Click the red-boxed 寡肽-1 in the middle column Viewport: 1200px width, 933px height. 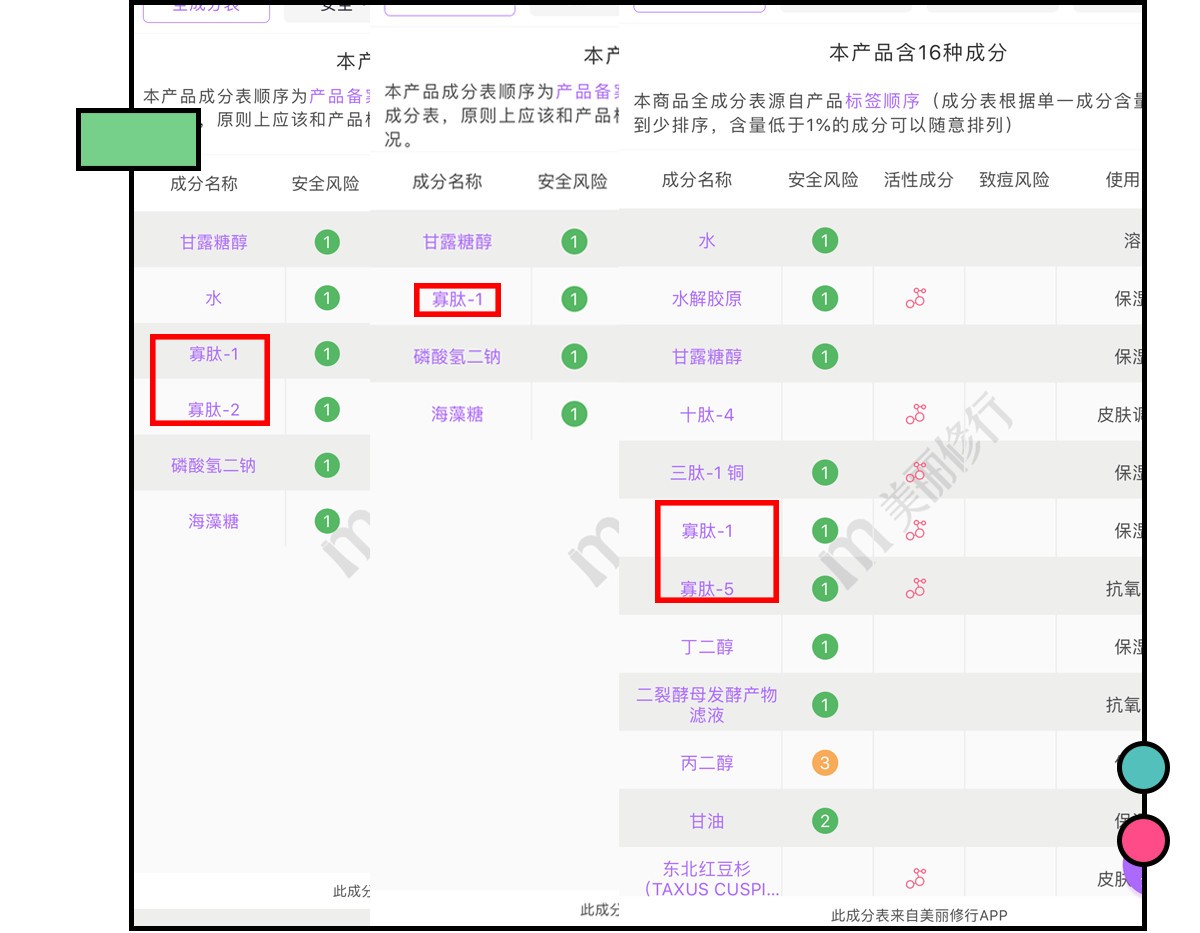point(457,299)
